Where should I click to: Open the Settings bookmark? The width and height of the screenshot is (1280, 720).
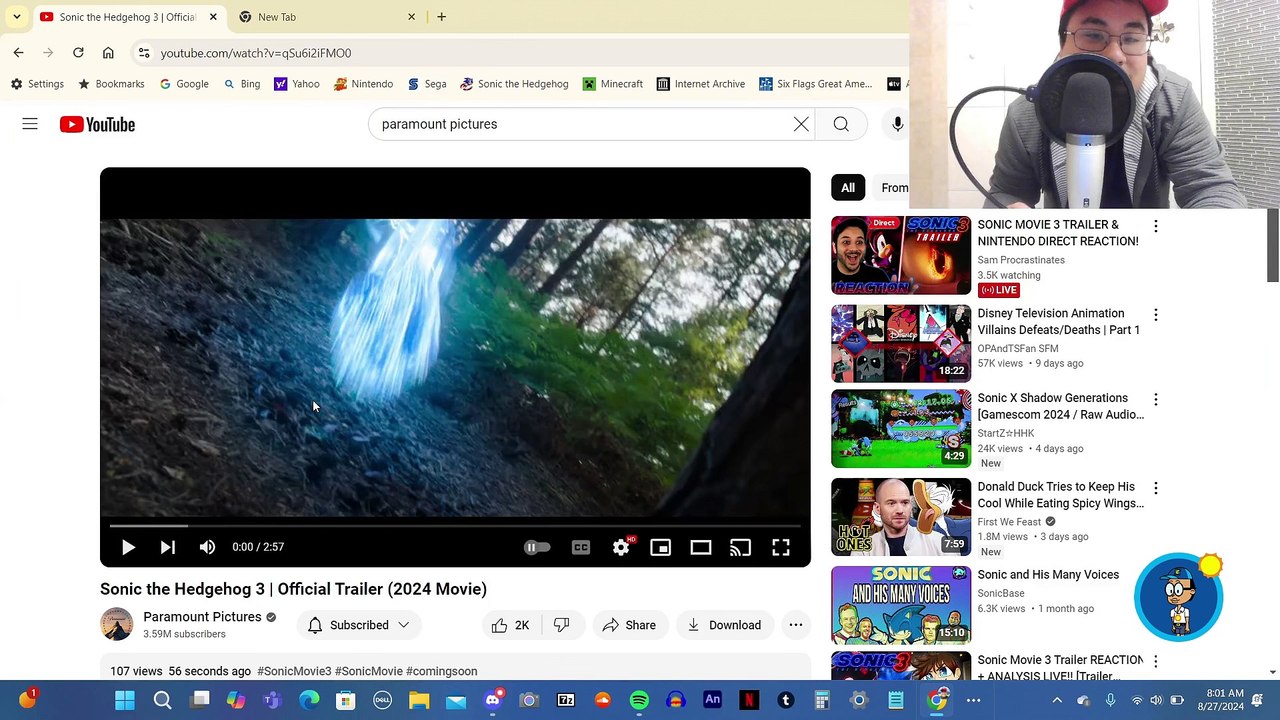(x=37, y=84)
